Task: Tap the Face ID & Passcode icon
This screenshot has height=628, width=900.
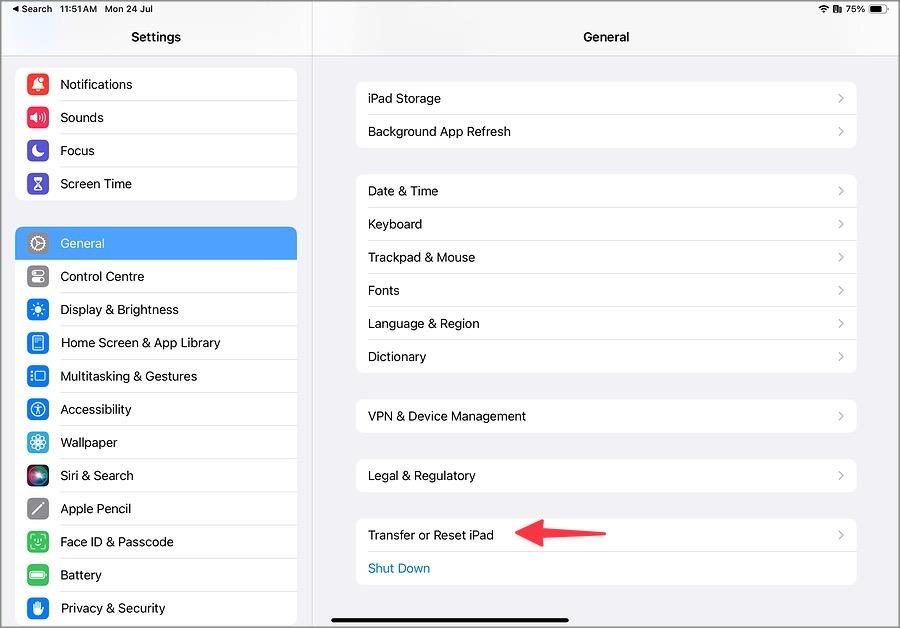Action: (38, 542)
